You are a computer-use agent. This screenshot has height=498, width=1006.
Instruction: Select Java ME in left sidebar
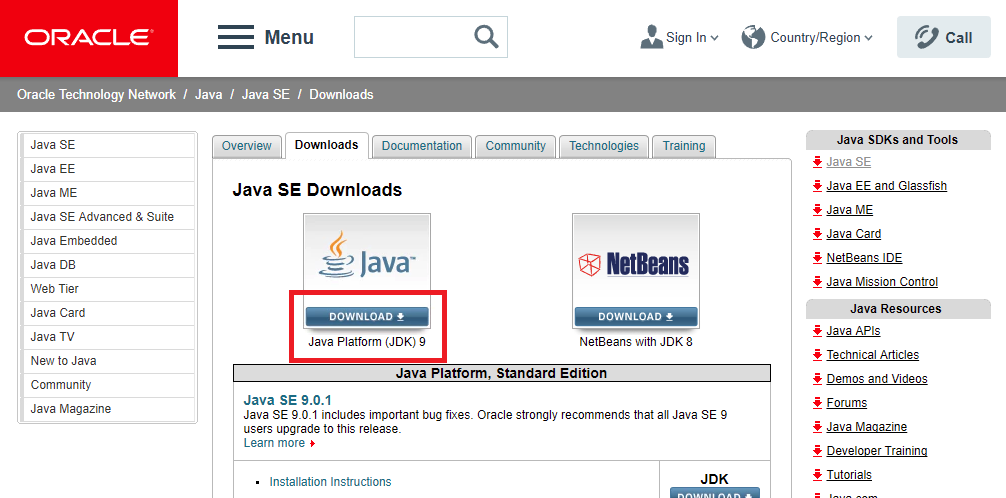108,193
